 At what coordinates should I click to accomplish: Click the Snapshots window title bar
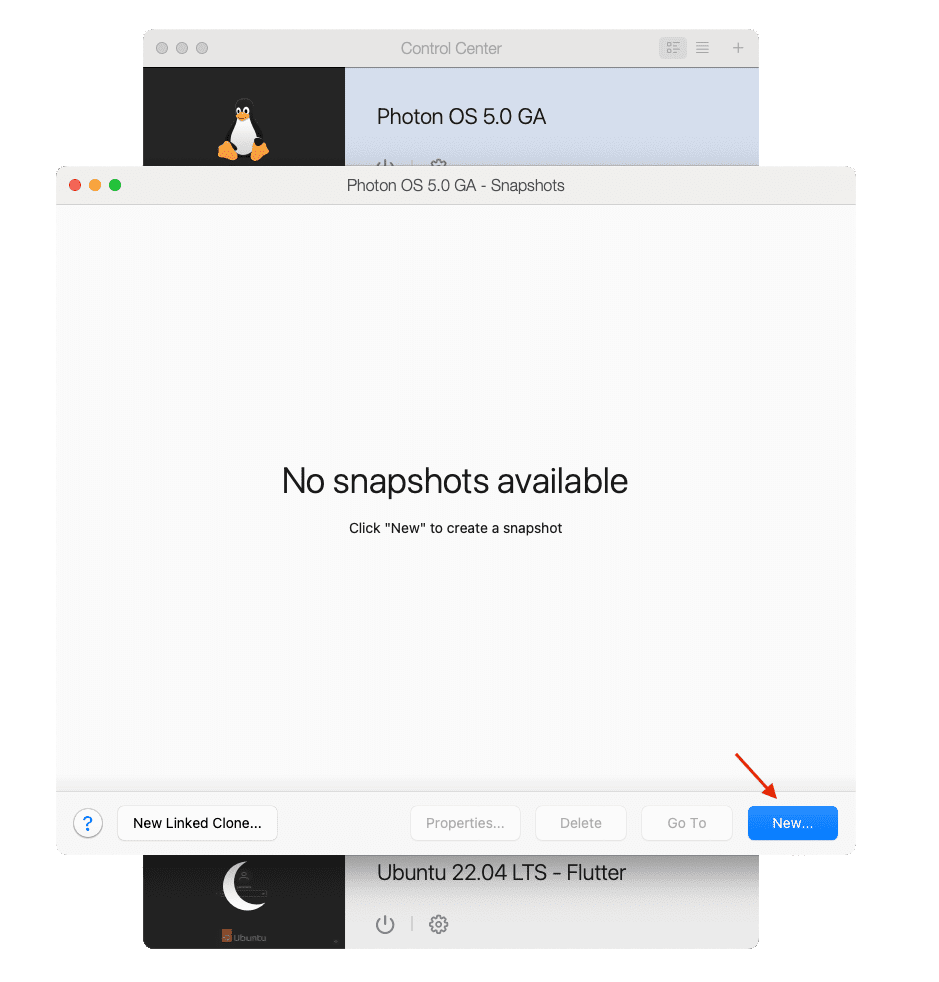point(455,185)
